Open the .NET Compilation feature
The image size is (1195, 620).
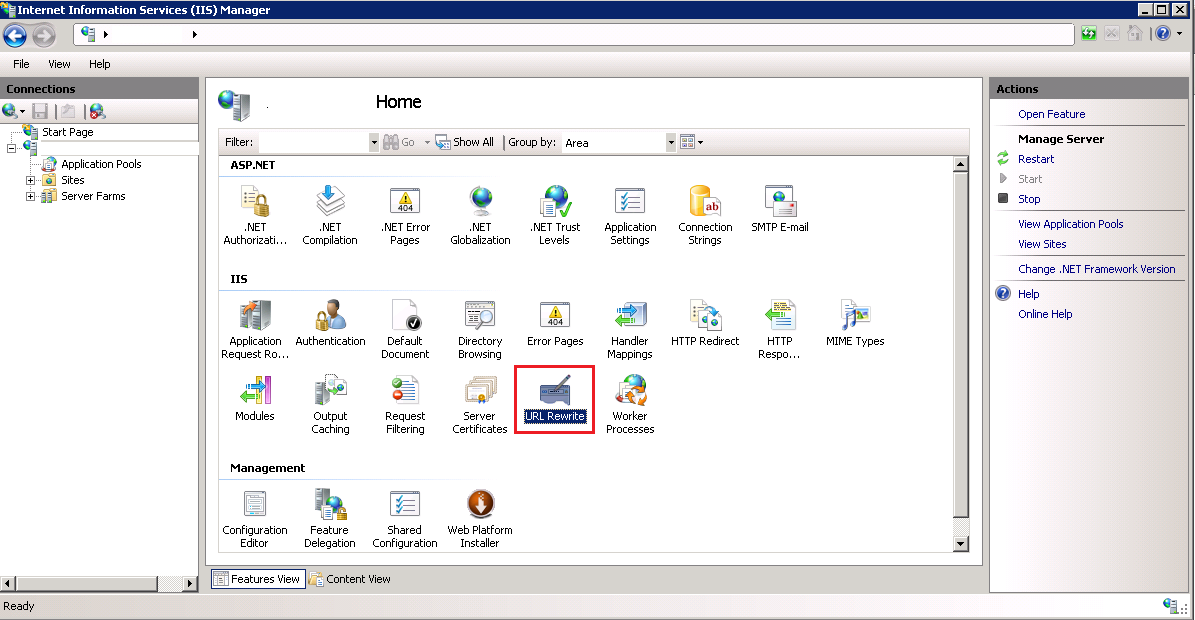click(x=330, y=216)
